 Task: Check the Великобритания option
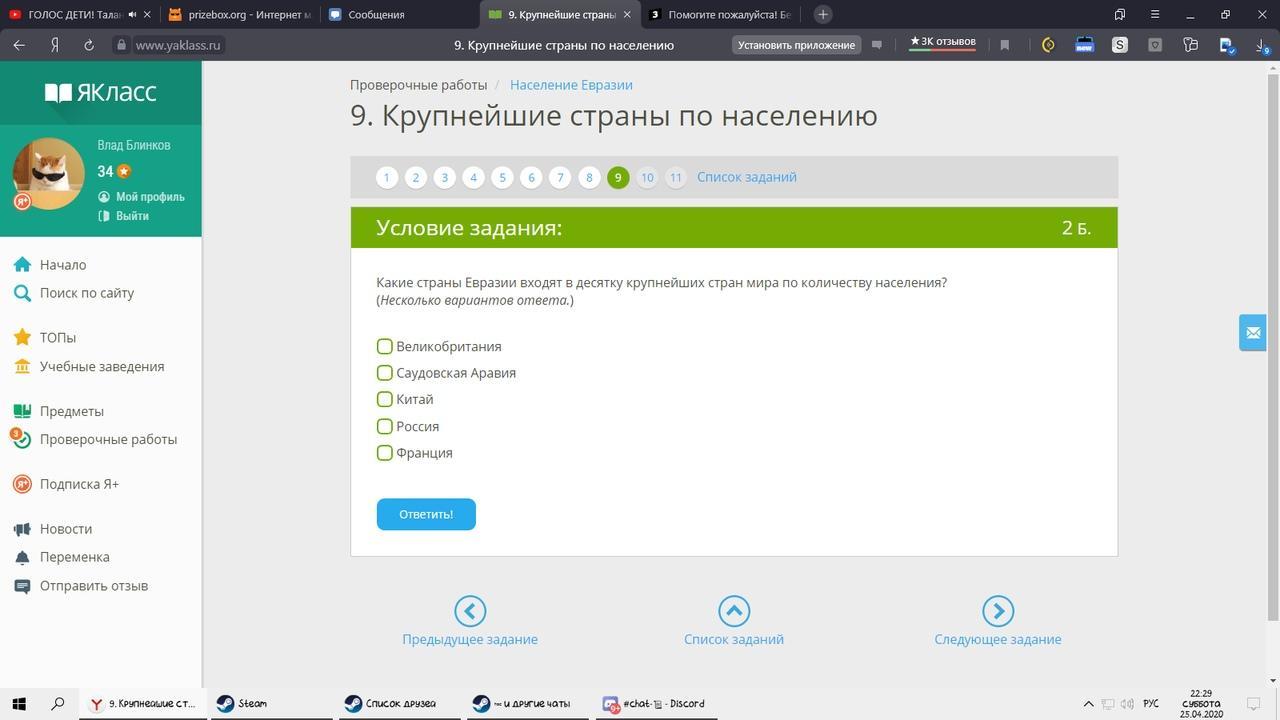384,346
